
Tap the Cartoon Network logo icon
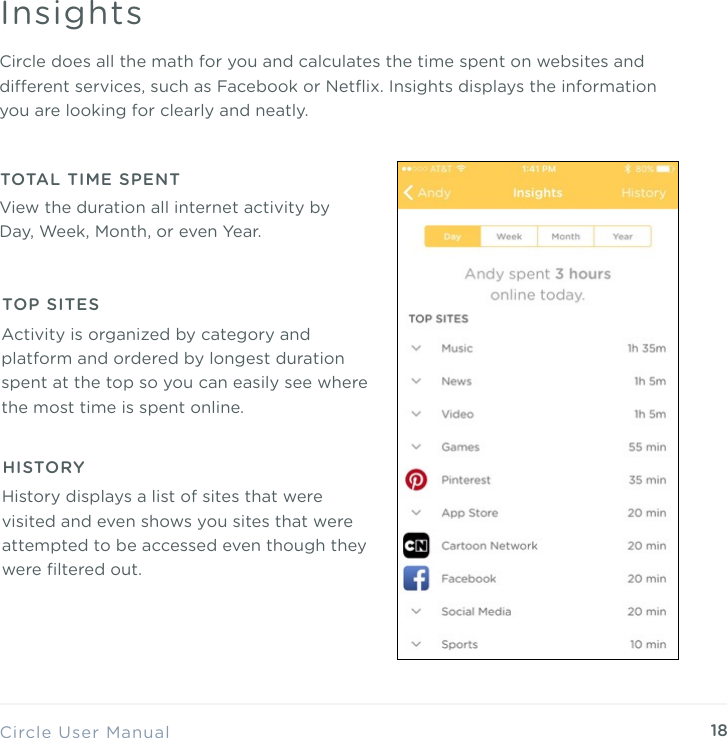tap(416, 546)
